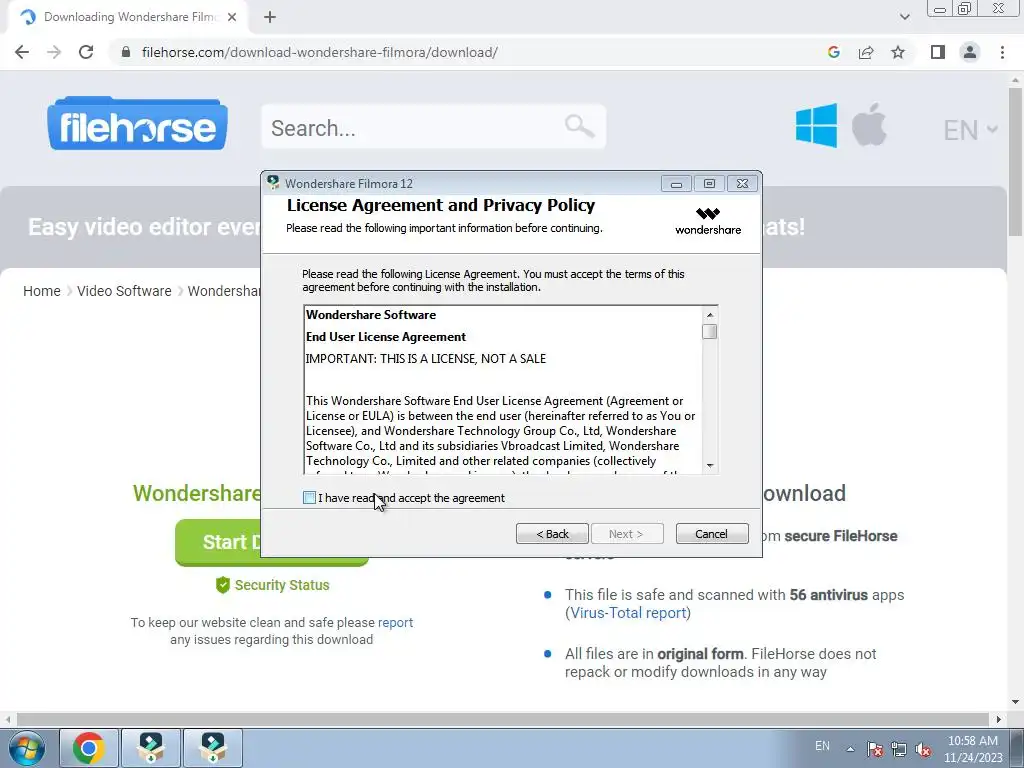Viewport: 1024px width, 768px height.
Task: Open Chrome three-dot menu
Action: (1002, 52)
